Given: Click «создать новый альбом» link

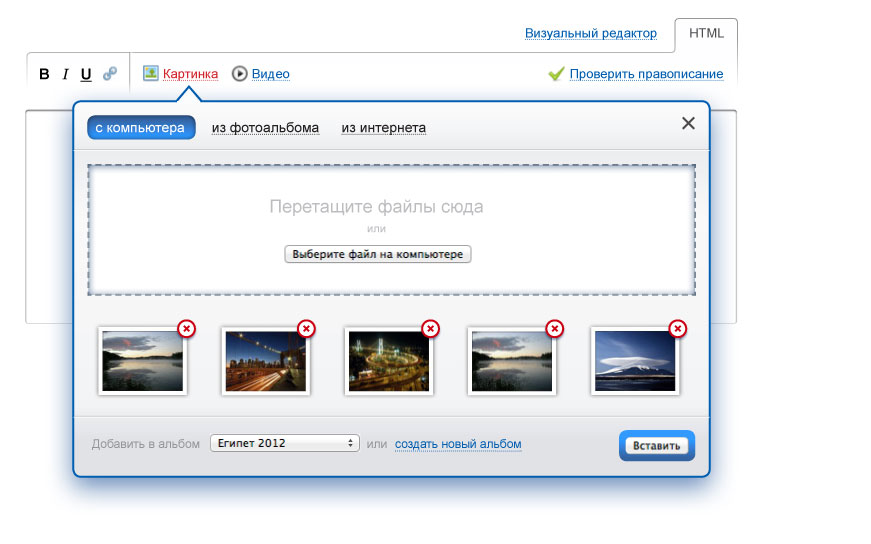Looking at the screenshot, I should [x=458, y=444].
